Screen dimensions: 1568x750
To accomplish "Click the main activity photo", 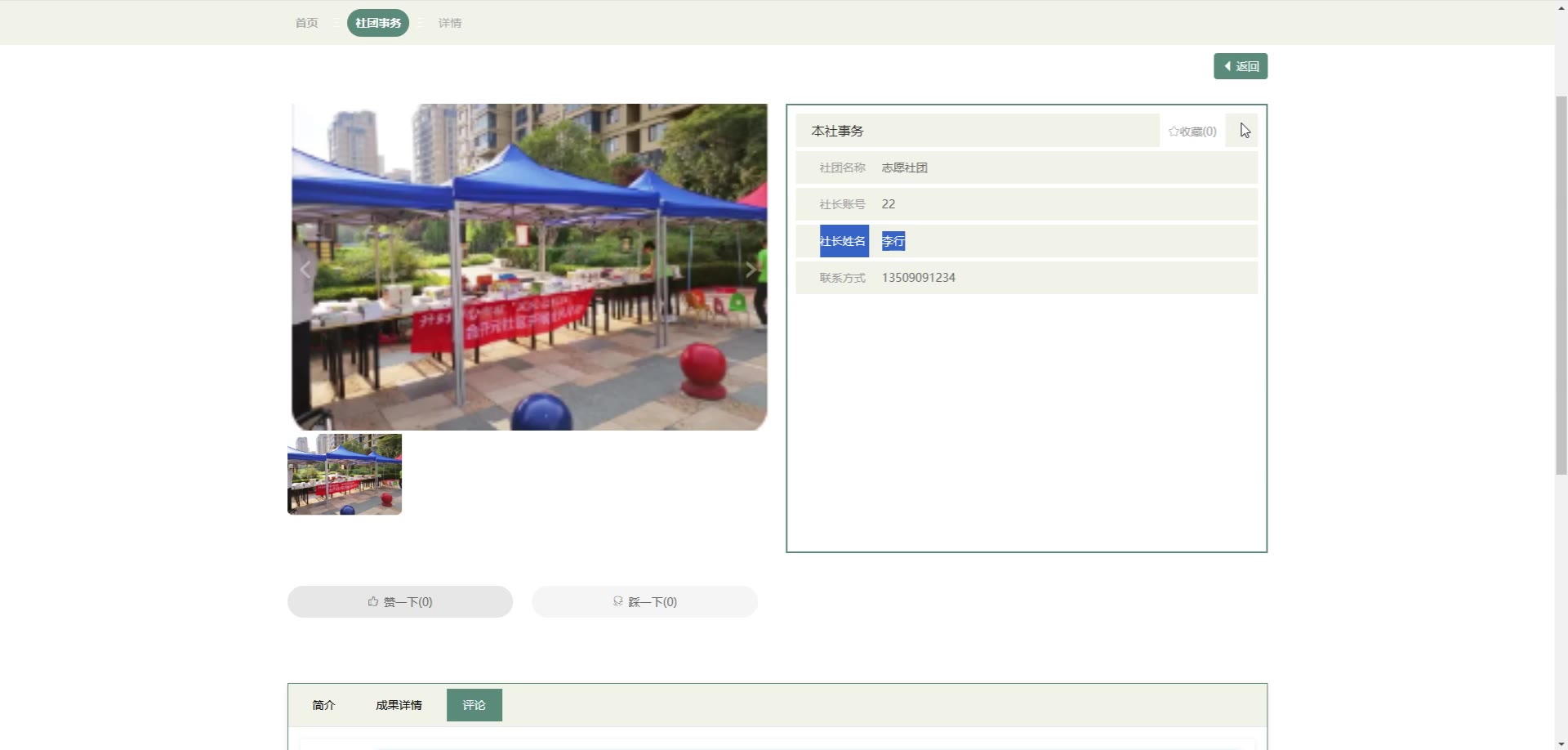I will 529,267.
